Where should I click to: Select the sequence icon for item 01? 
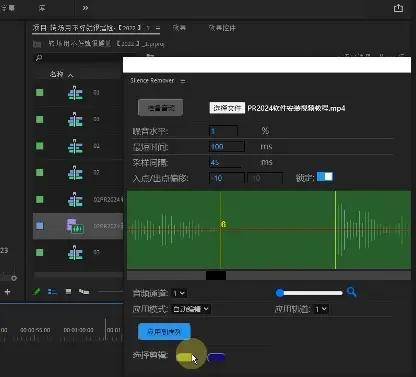[75, 93]
